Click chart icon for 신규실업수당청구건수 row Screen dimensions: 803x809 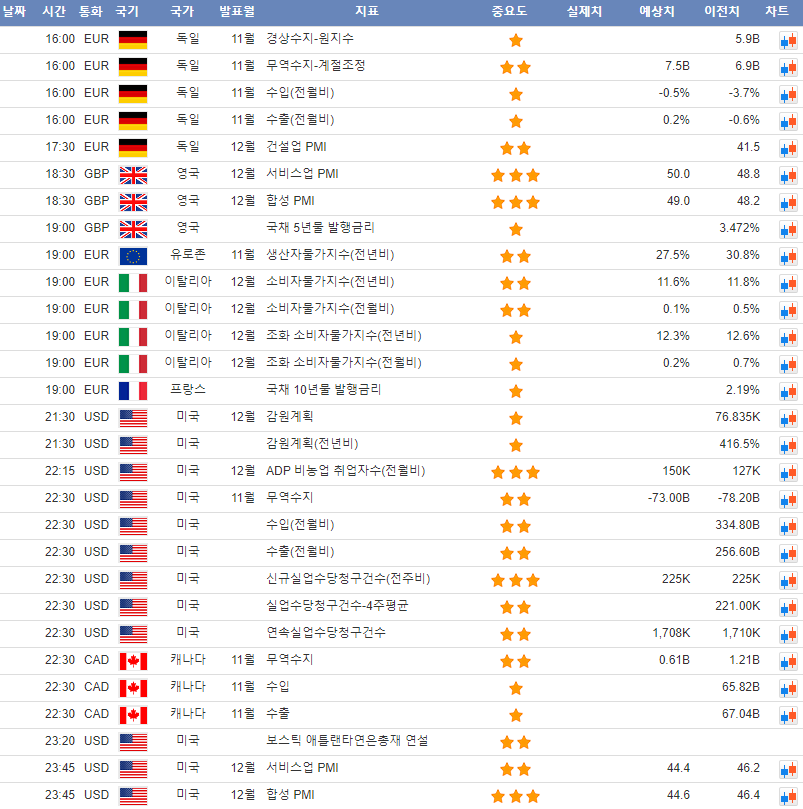[788, 579]
